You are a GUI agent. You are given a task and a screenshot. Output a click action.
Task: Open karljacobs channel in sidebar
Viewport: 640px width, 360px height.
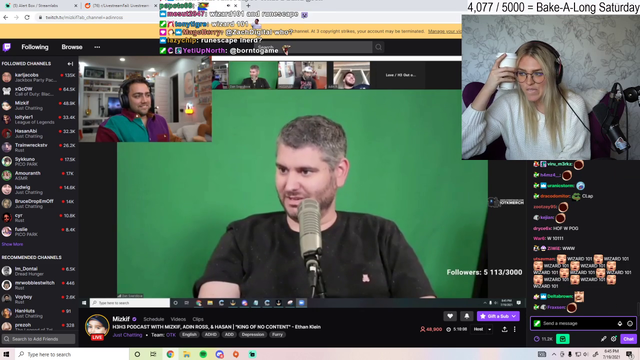(x=39, y=77)
